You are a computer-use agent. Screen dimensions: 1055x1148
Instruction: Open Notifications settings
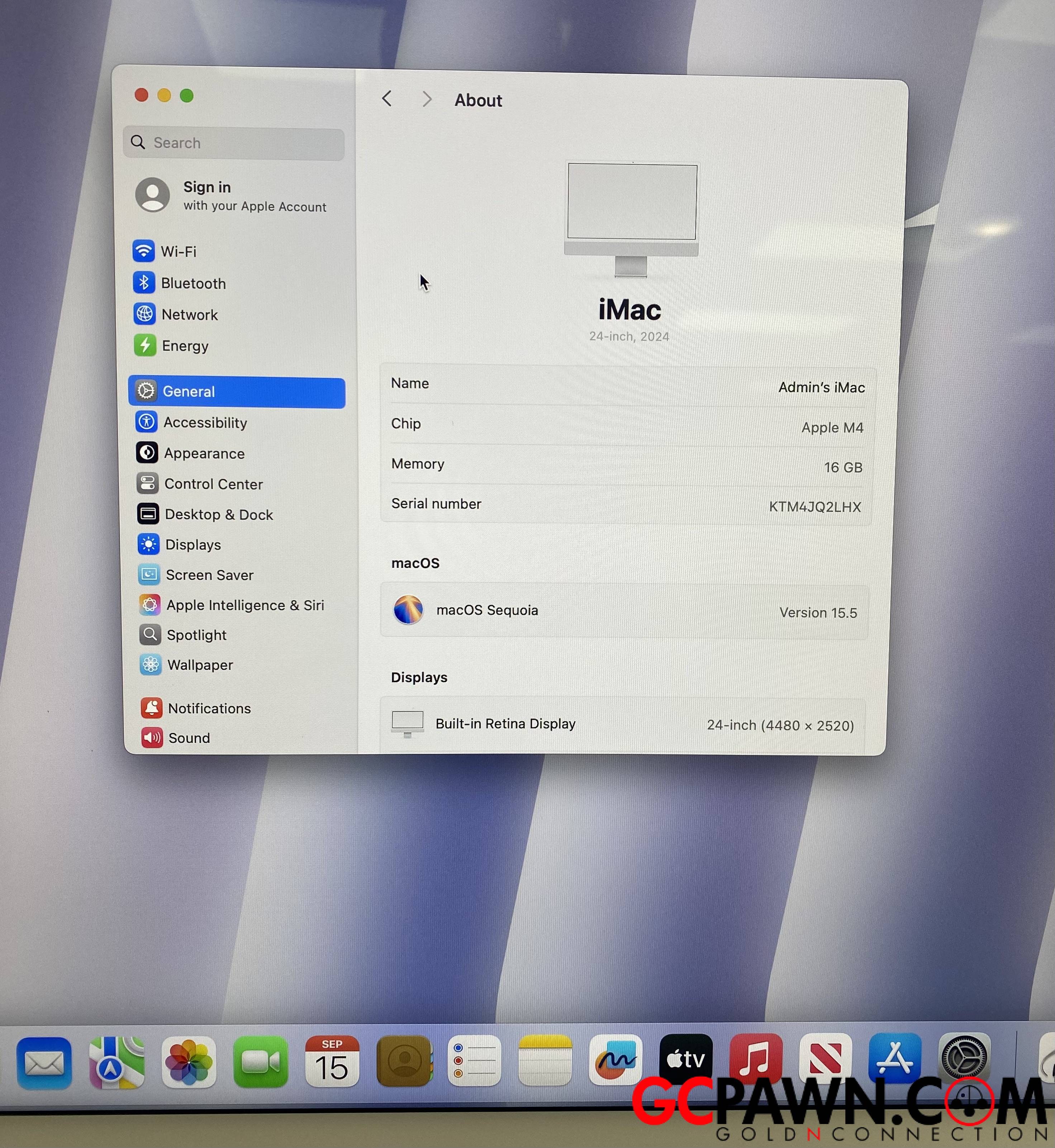click(209, 709)
